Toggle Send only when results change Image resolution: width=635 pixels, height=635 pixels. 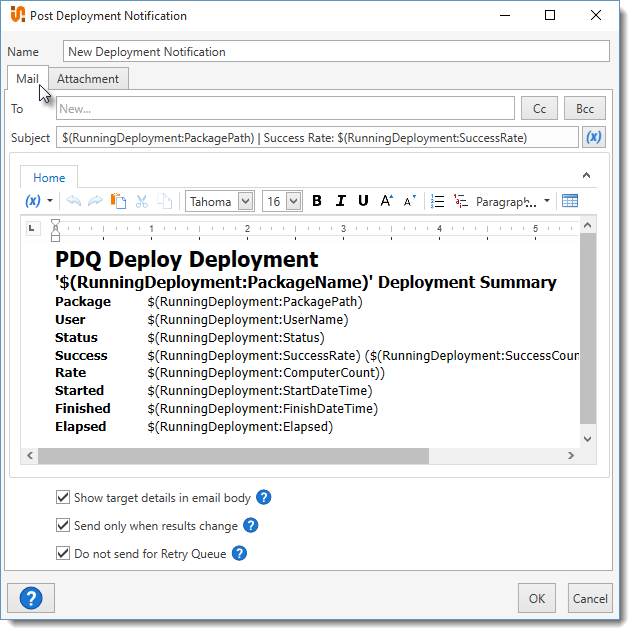pos(63,525)
